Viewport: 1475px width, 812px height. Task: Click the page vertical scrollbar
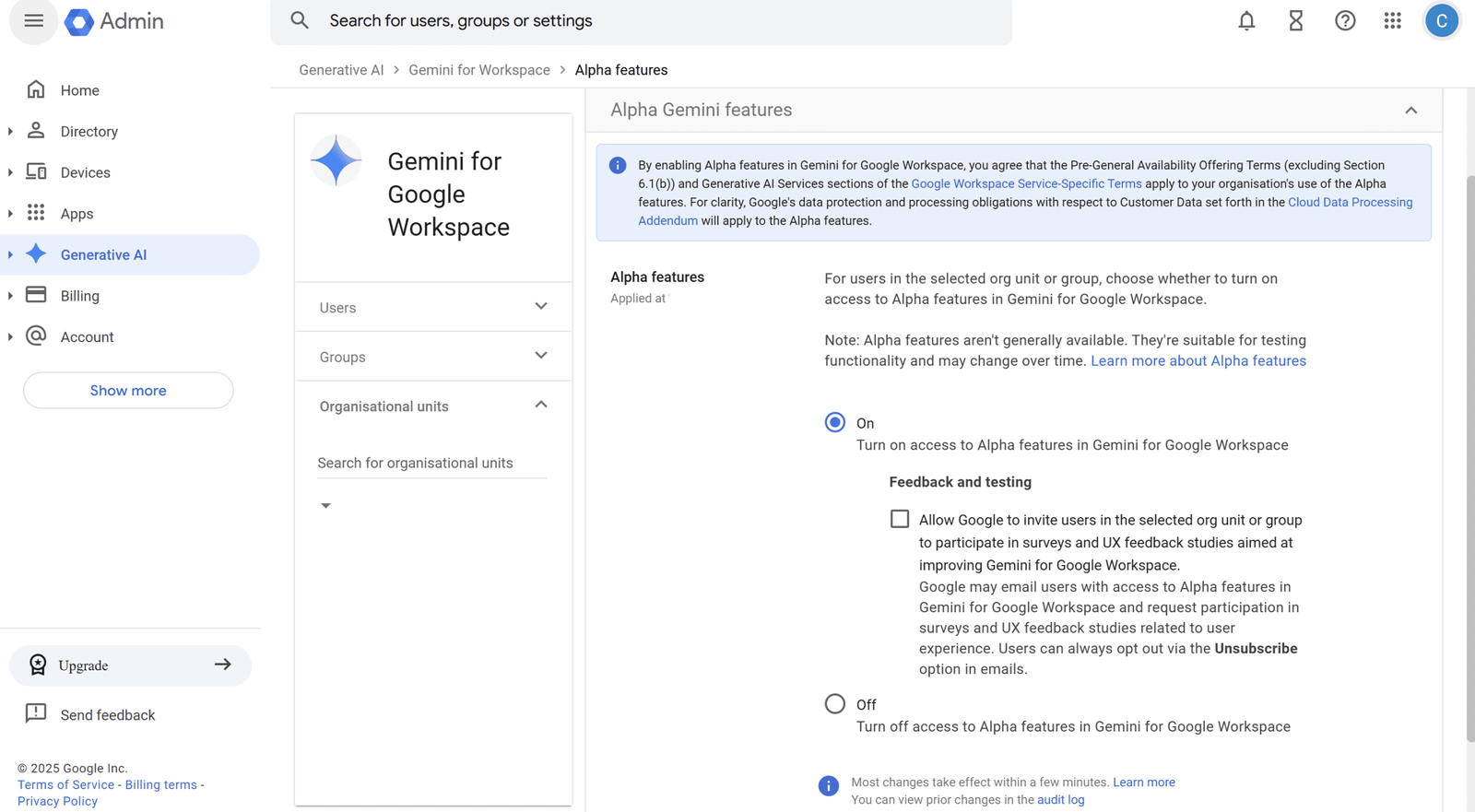point(1470,458)
